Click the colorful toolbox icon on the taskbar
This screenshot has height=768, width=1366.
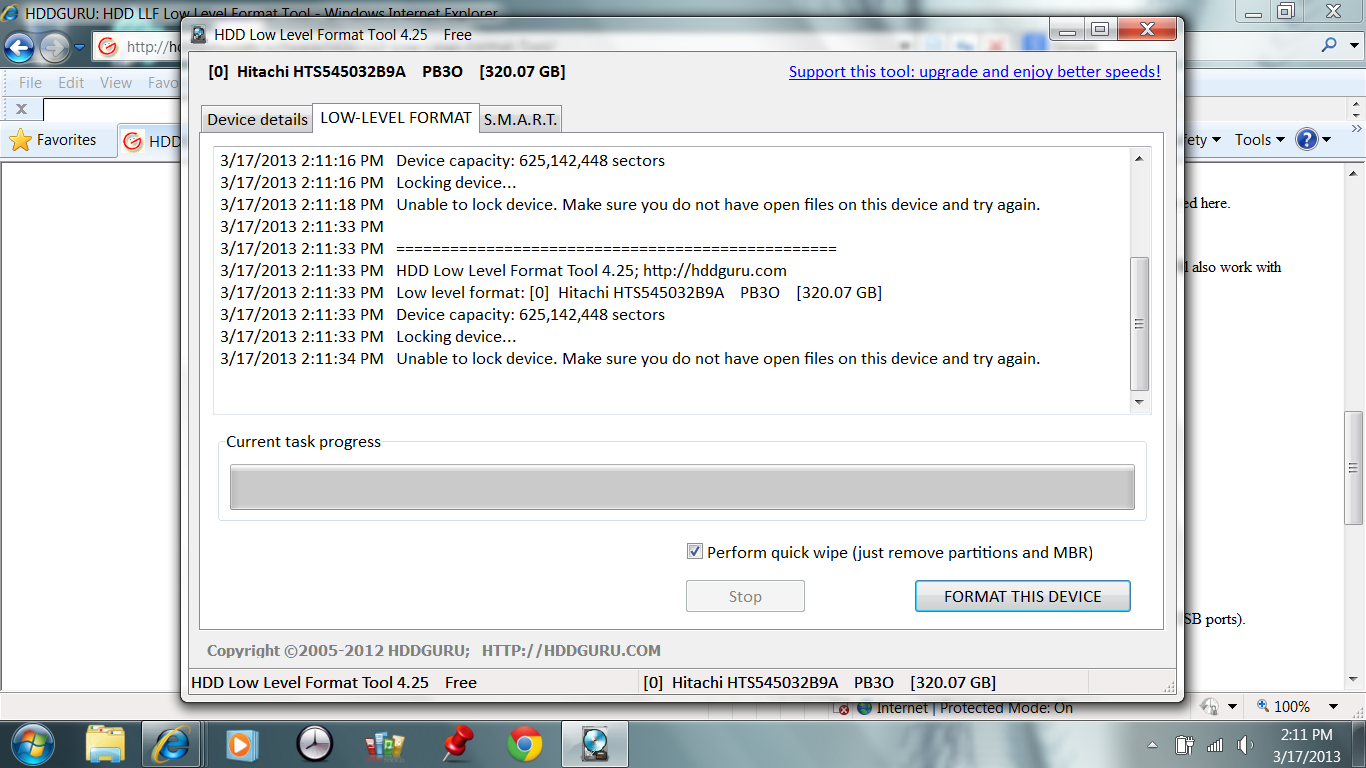[x=384, y=744]
